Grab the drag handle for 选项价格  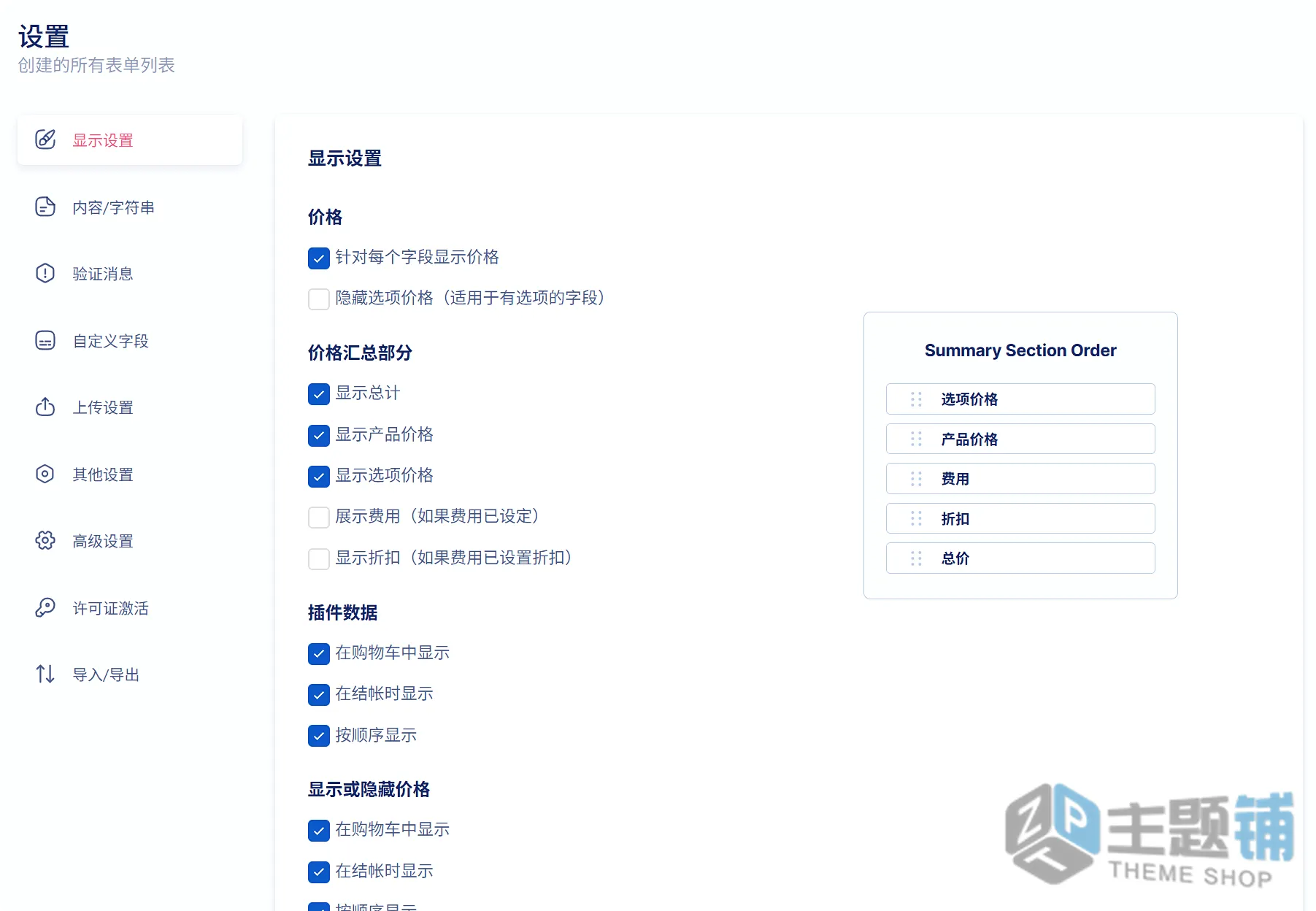[x=916, y=399]
